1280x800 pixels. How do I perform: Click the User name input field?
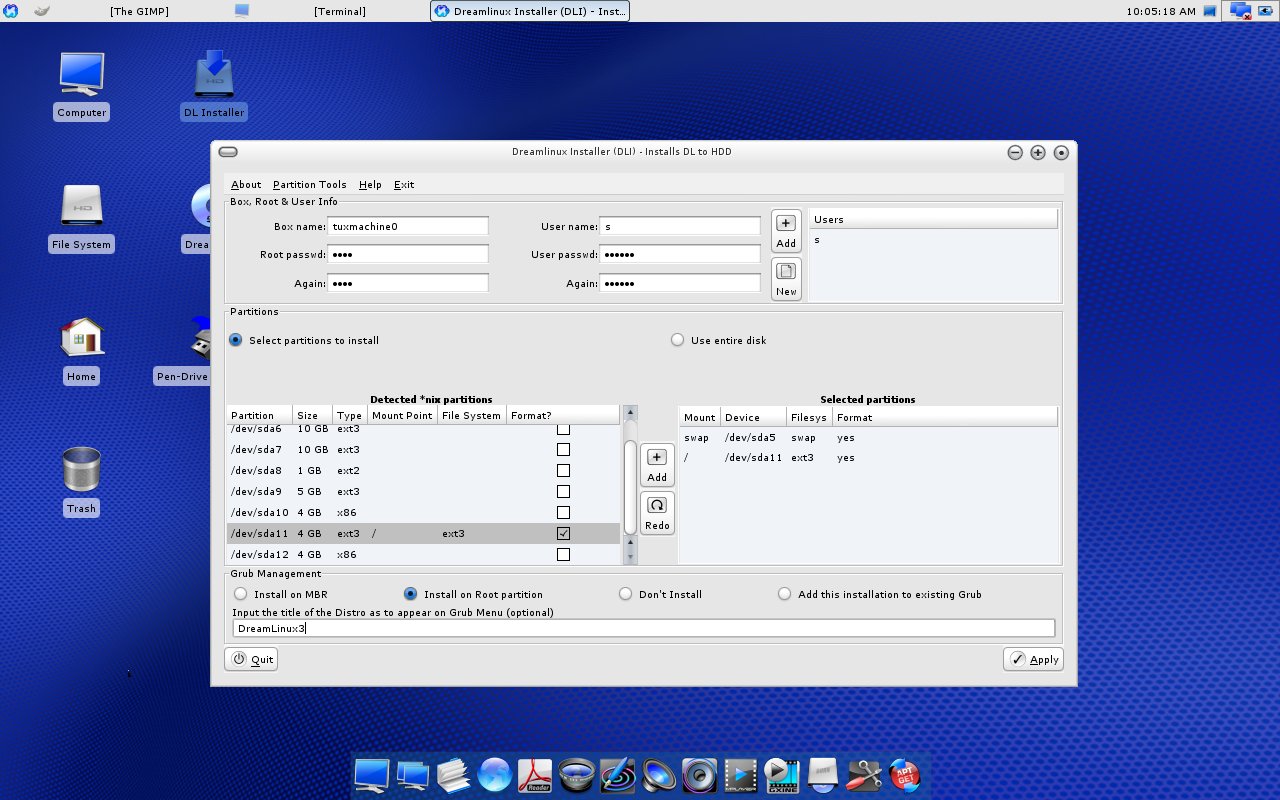click(x=680, y=227)
